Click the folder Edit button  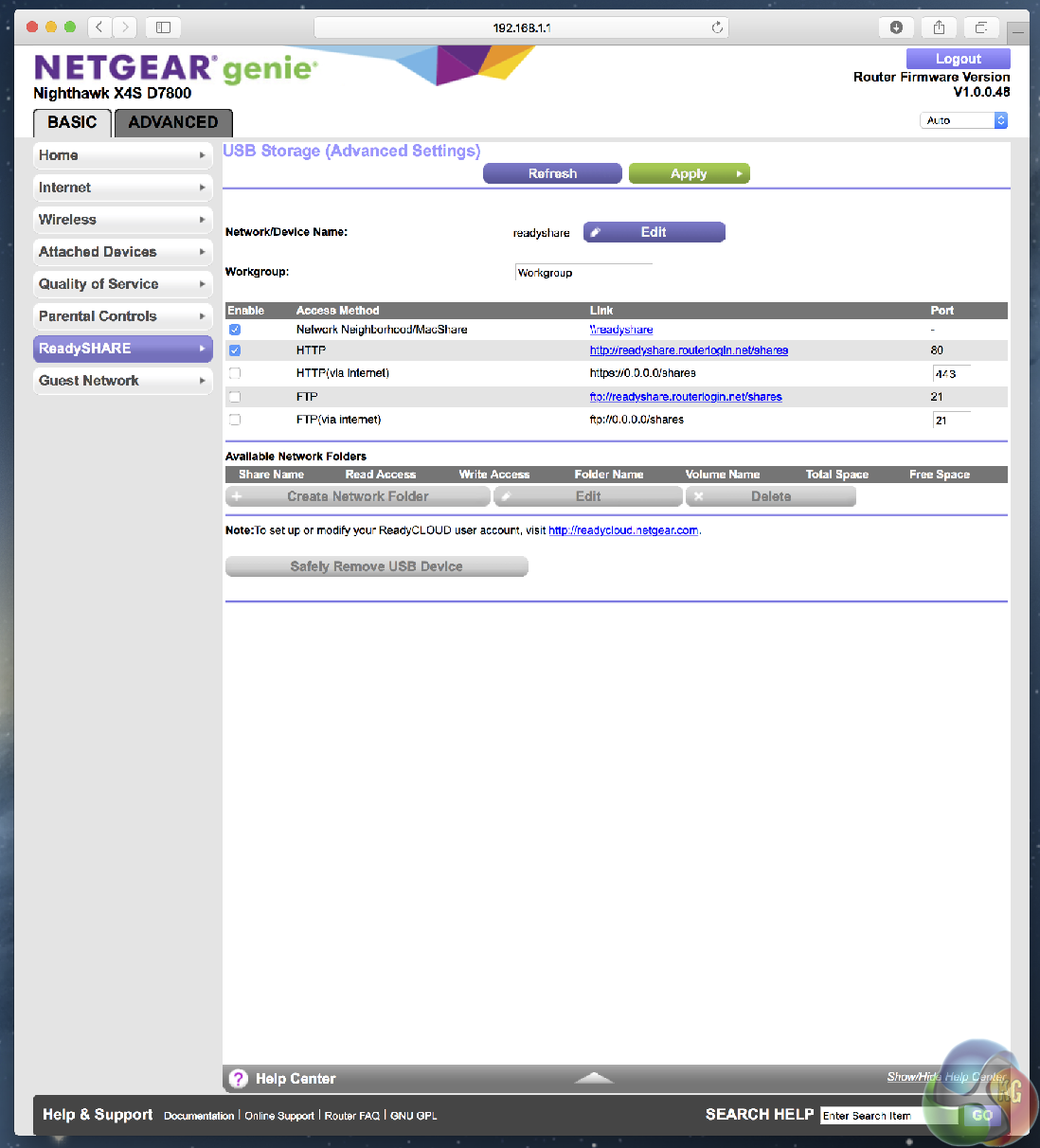588,496
